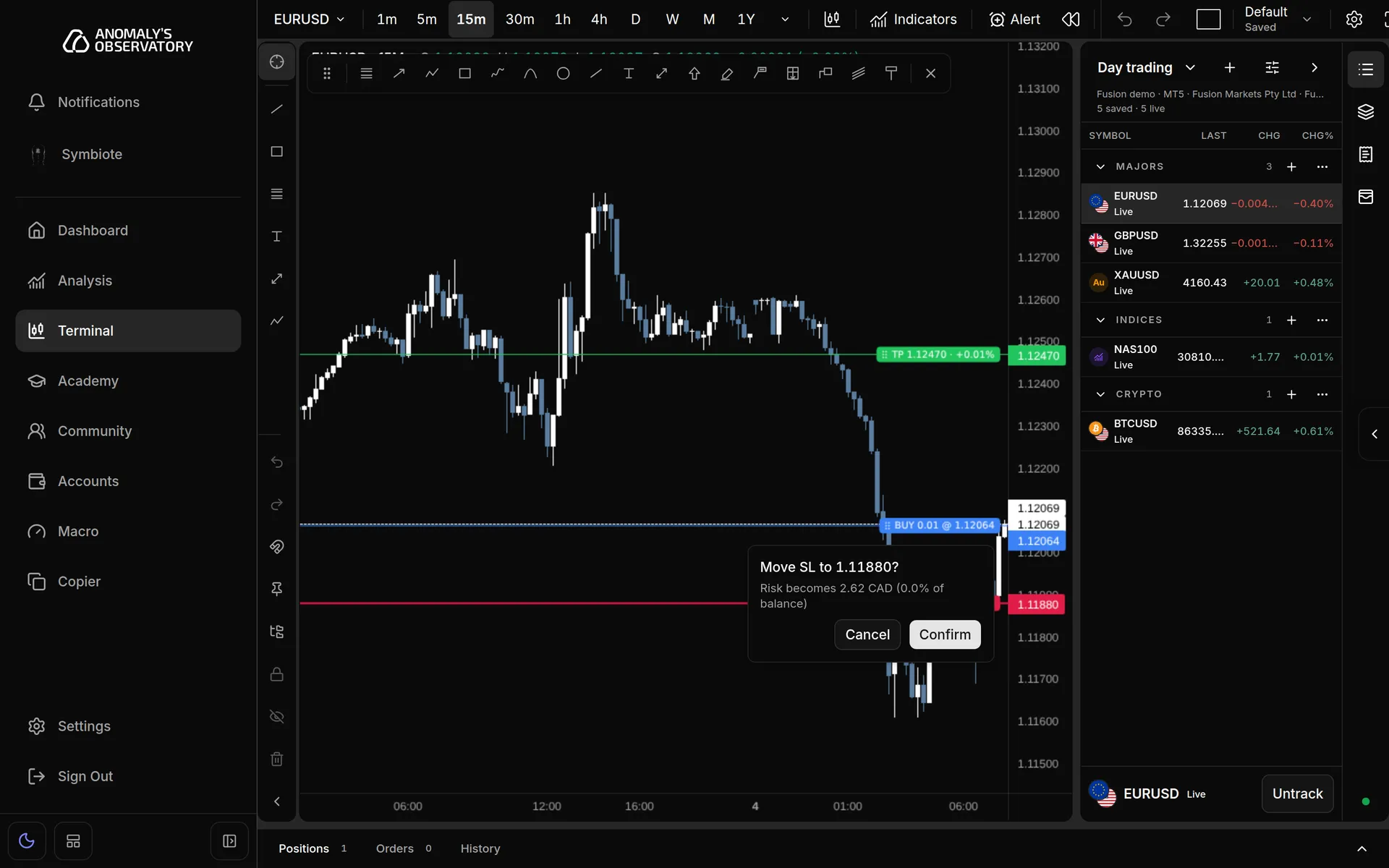Image resolution: width=1389 pixels, height=868 pixels.
Task: Open watchlist filter settings icon
Action: [1272, 67]
